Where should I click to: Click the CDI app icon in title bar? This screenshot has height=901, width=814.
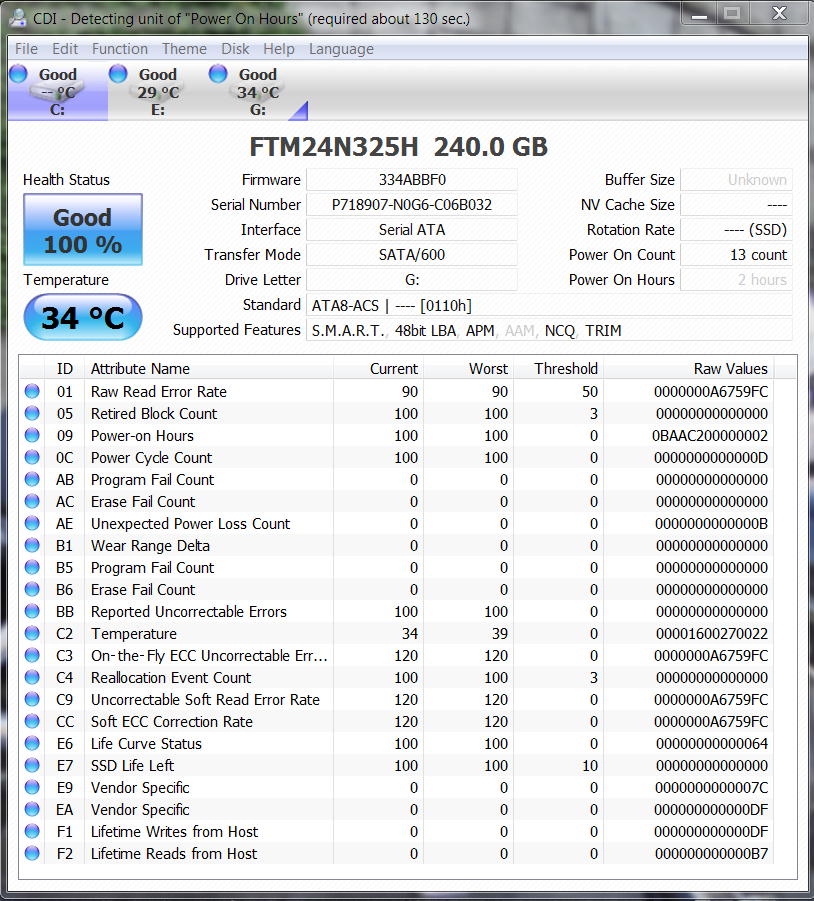coord(16,18)
